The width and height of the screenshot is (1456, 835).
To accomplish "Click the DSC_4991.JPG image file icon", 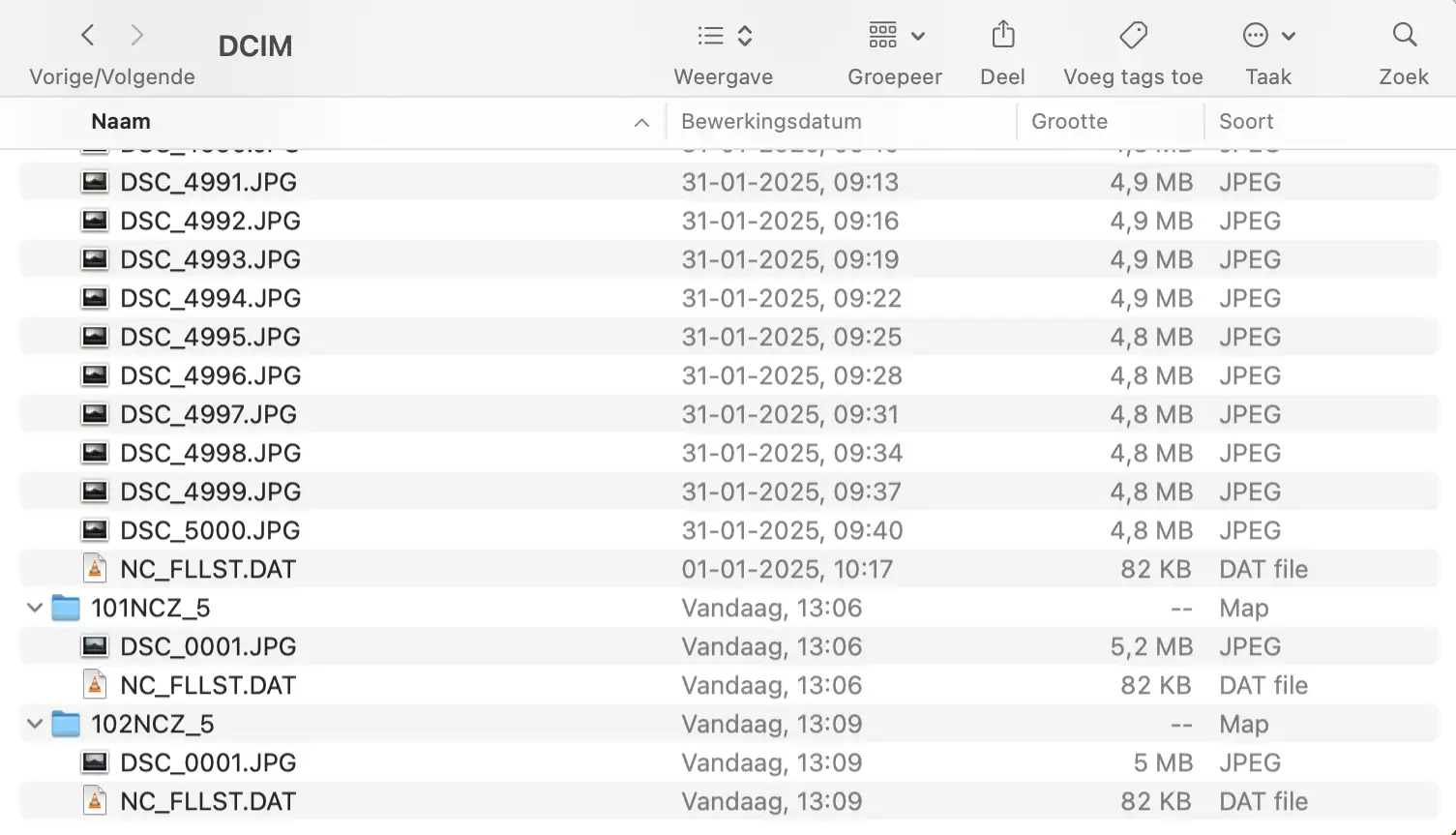I will pos(95,182).
